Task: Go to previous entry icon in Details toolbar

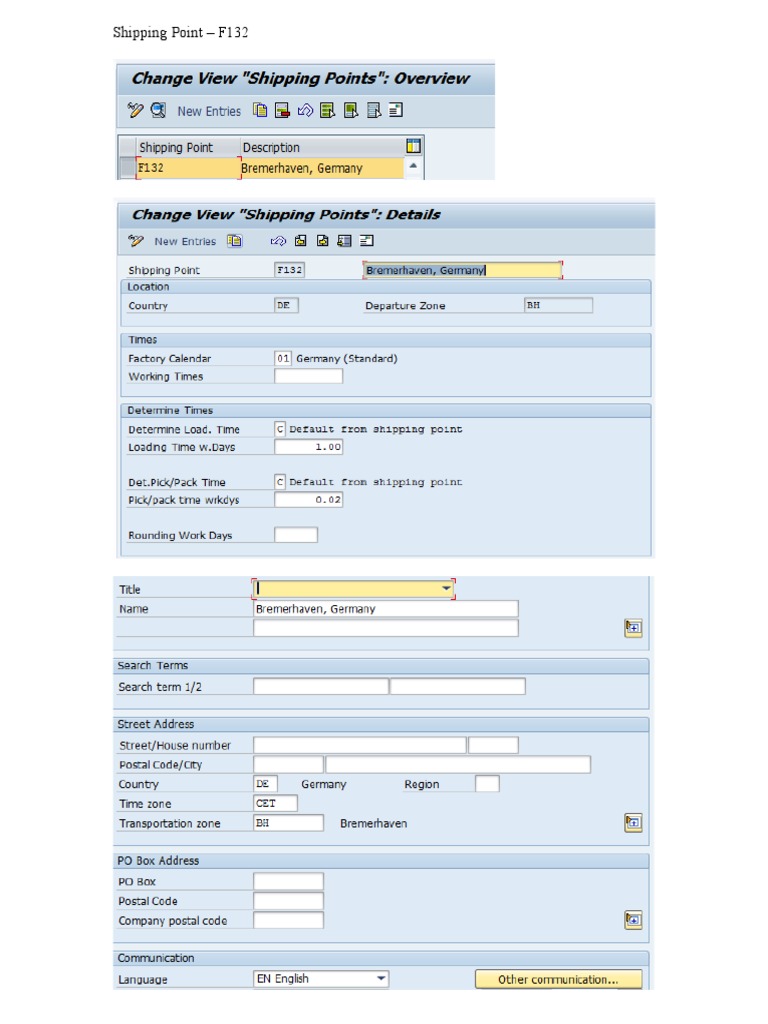Action: [300, 241]
